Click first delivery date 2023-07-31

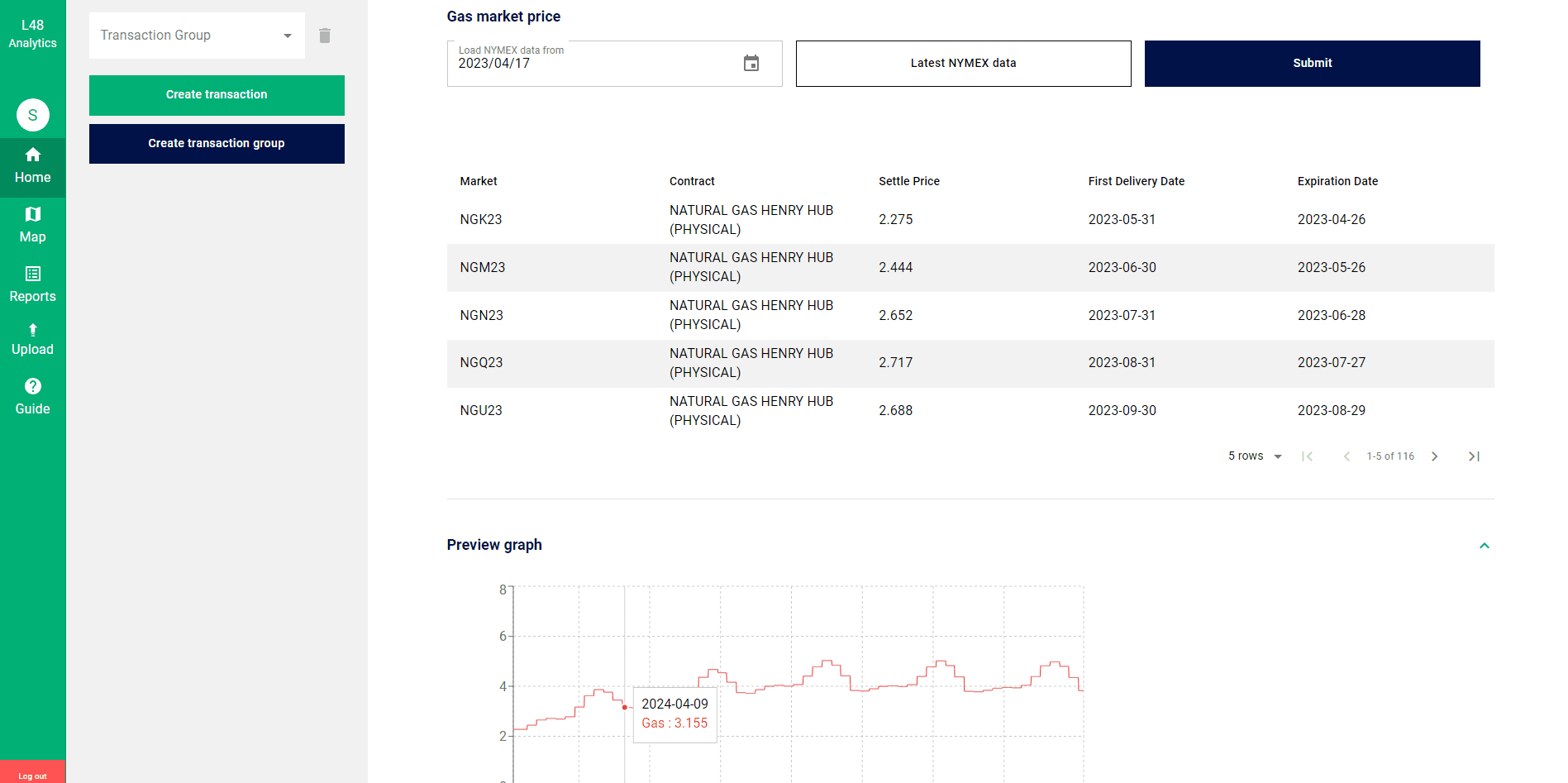(x=1122, y=316)
